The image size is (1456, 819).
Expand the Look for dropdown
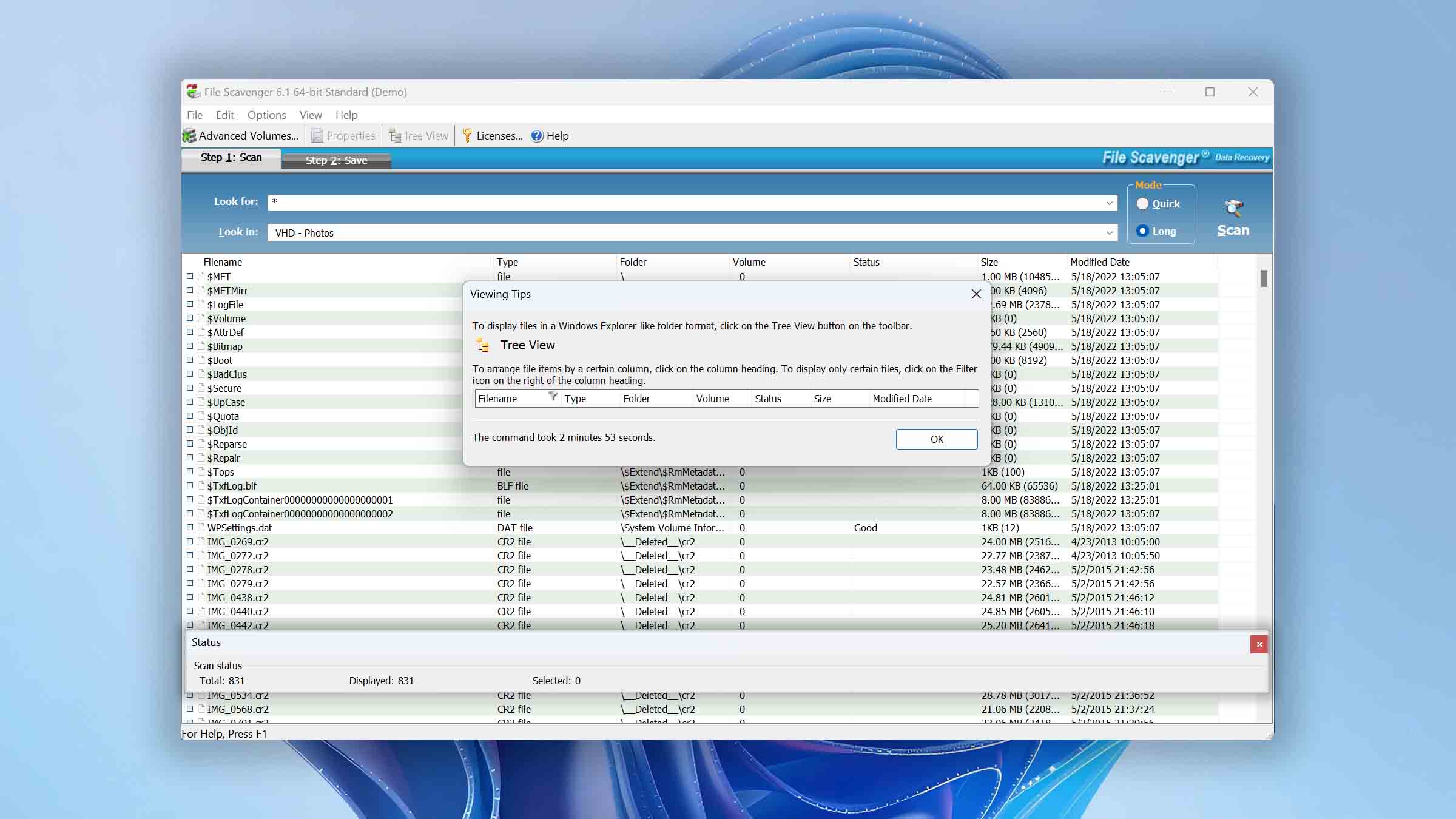(1110, 203)
